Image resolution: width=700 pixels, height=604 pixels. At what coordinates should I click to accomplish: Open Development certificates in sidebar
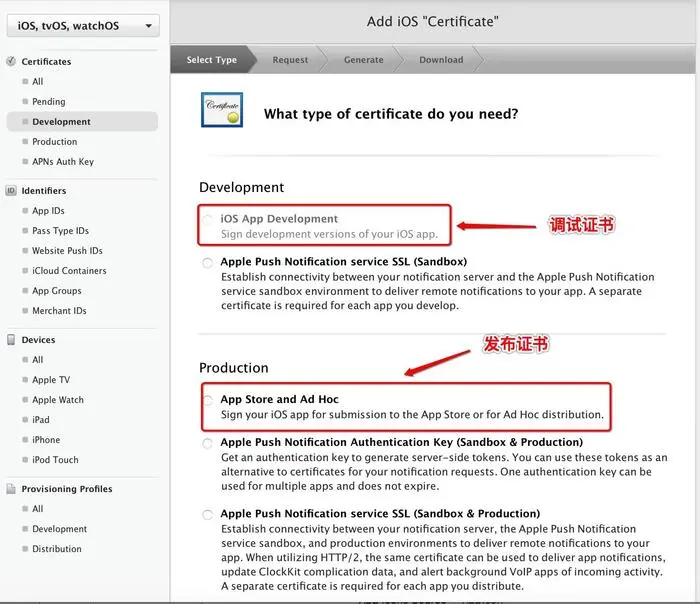click(82, 121)
